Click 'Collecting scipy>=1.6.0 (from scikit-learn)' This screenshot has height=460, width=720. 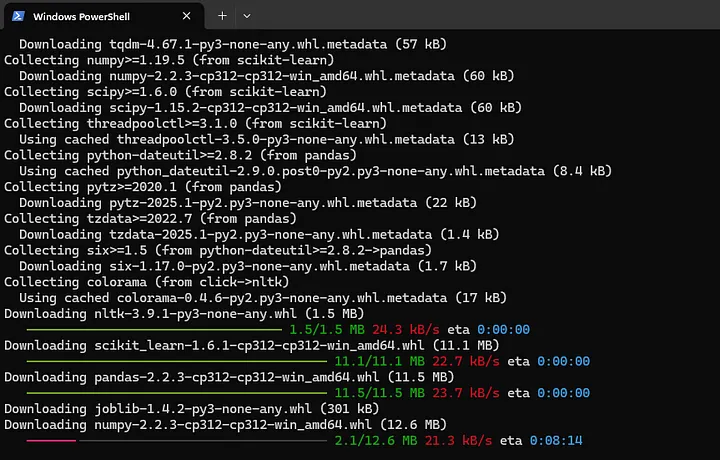(165, 92)
